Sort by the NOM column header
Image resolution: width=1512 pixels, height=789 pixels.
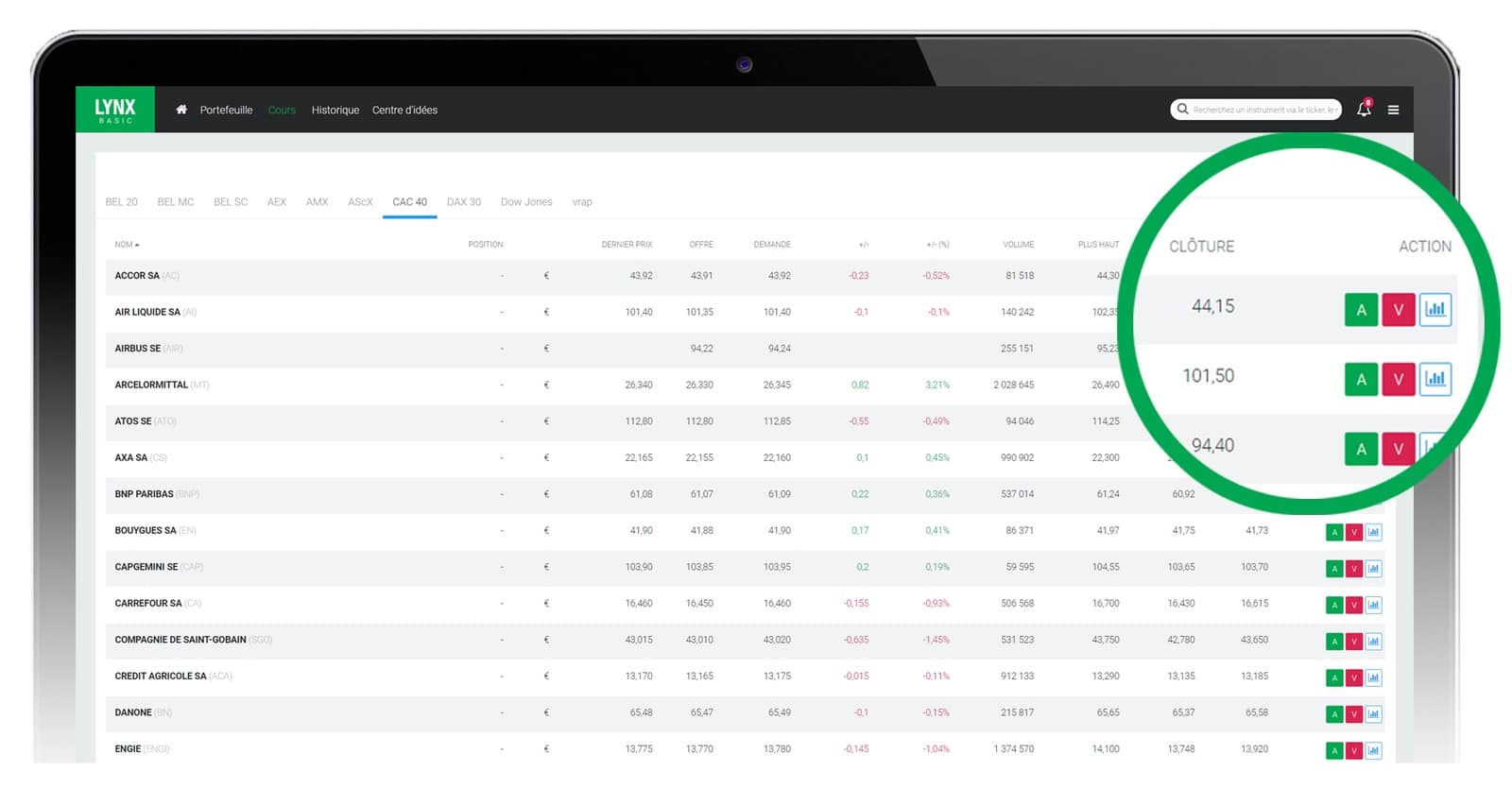tap(127, 245)
